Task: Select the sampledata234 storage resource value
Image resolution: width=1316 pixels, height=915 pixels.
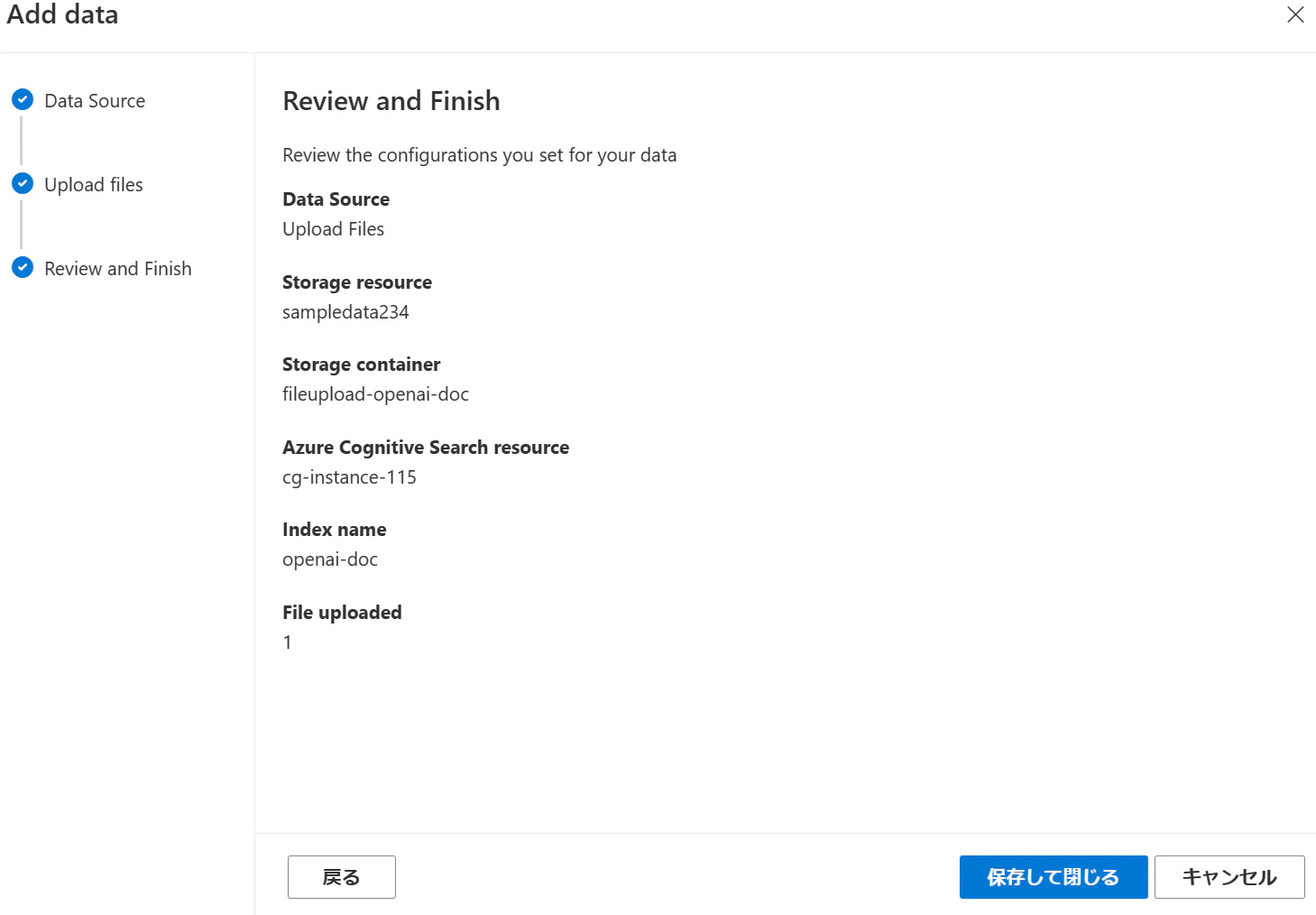Action: [345, 312]
